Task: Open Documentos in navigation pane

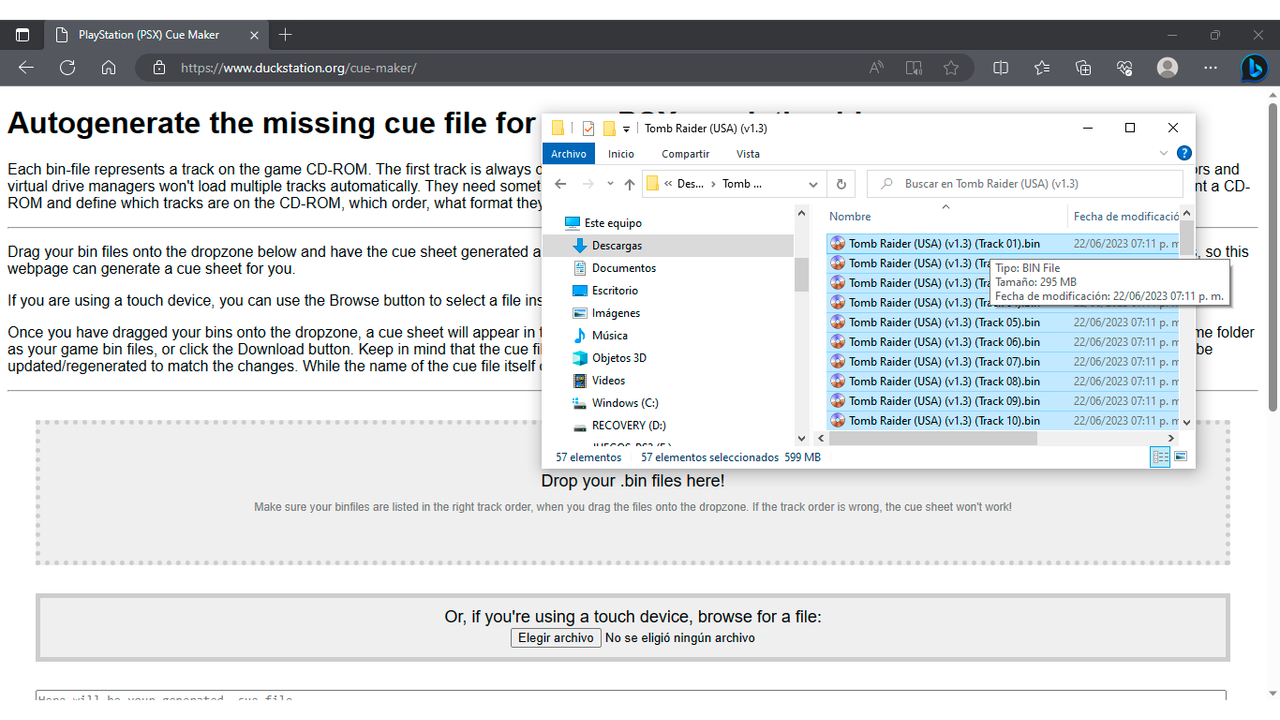Action: coord(624,268)
